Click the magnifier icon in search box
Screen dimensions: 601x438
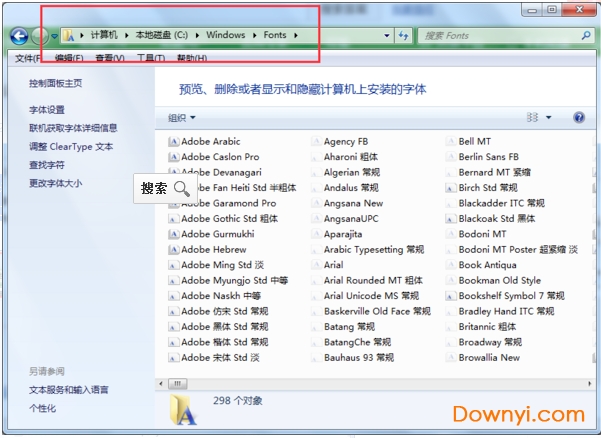586,36
